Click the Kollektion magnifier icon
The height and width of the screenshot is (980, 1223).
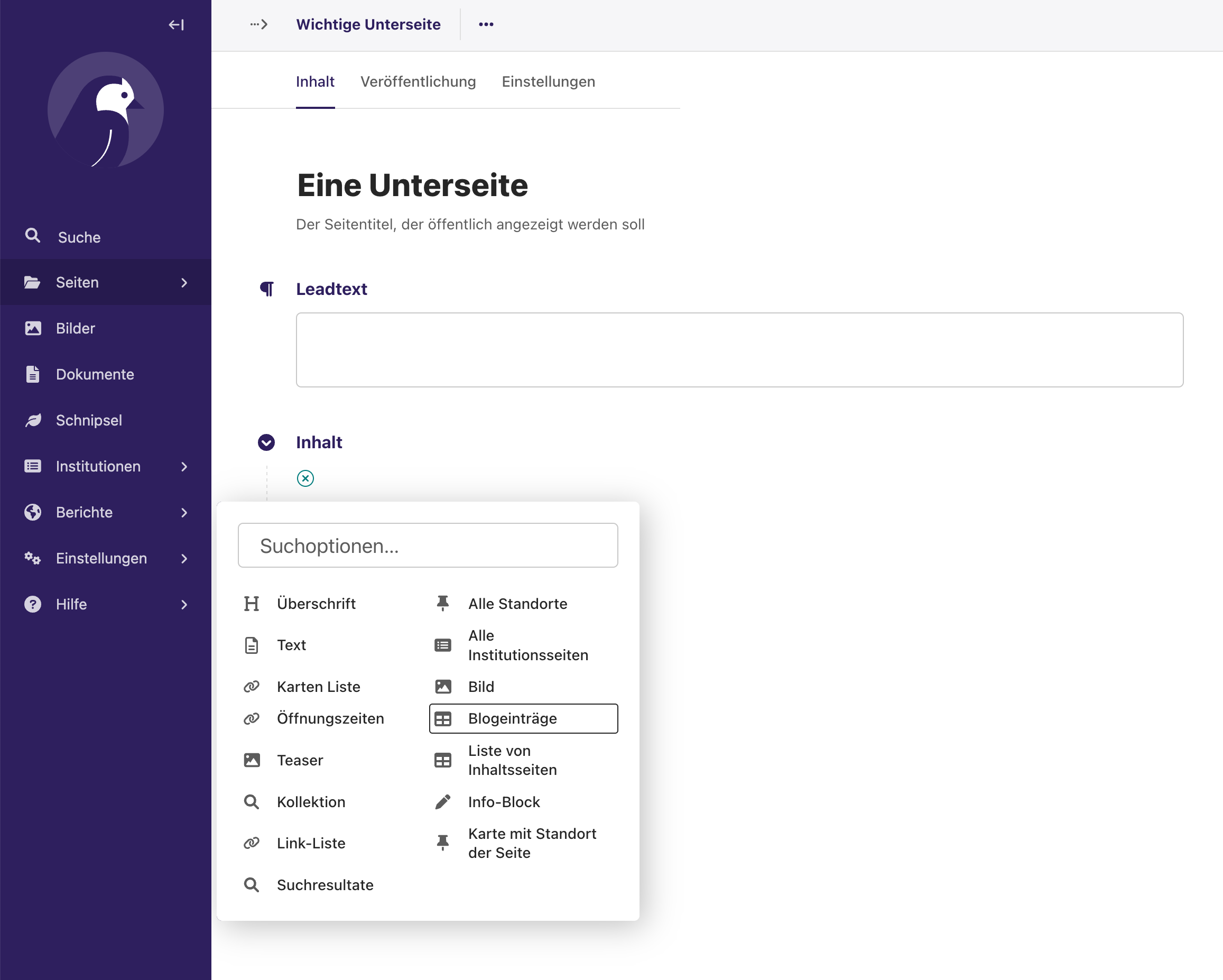click(x=251, y=802)
